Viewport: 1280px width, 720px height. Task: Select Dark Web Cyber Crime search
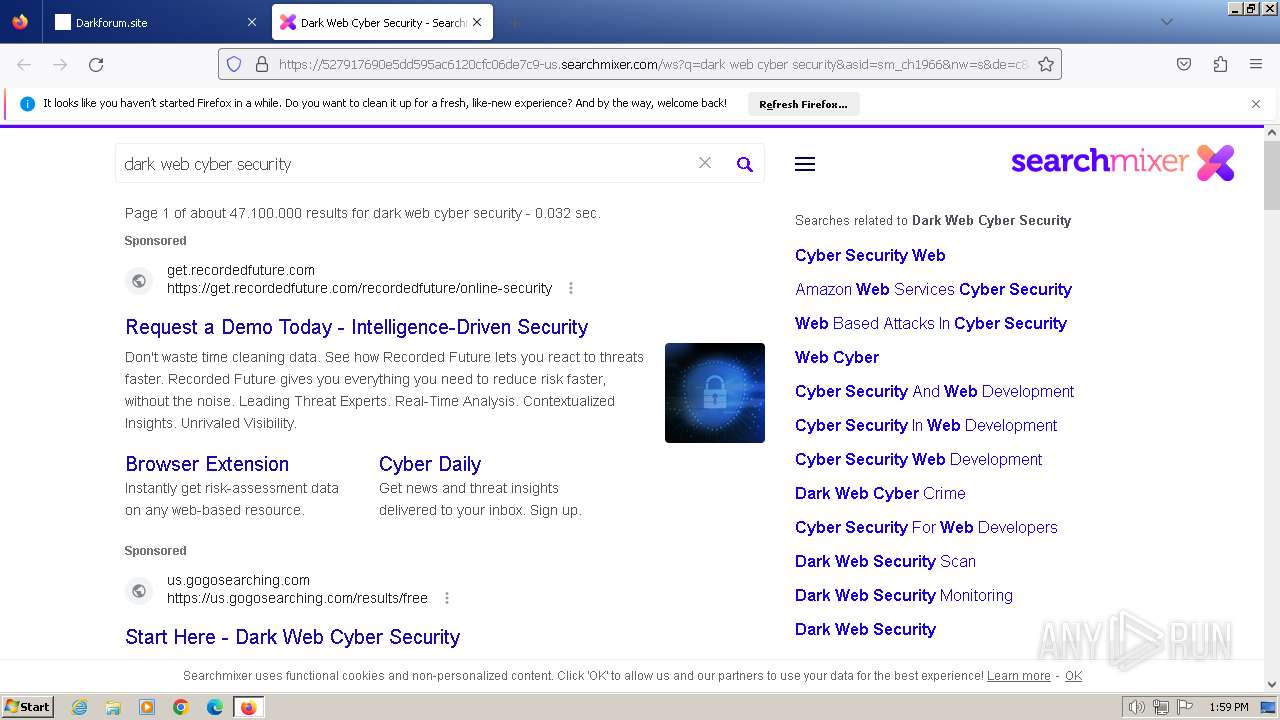tap(880, 493)
